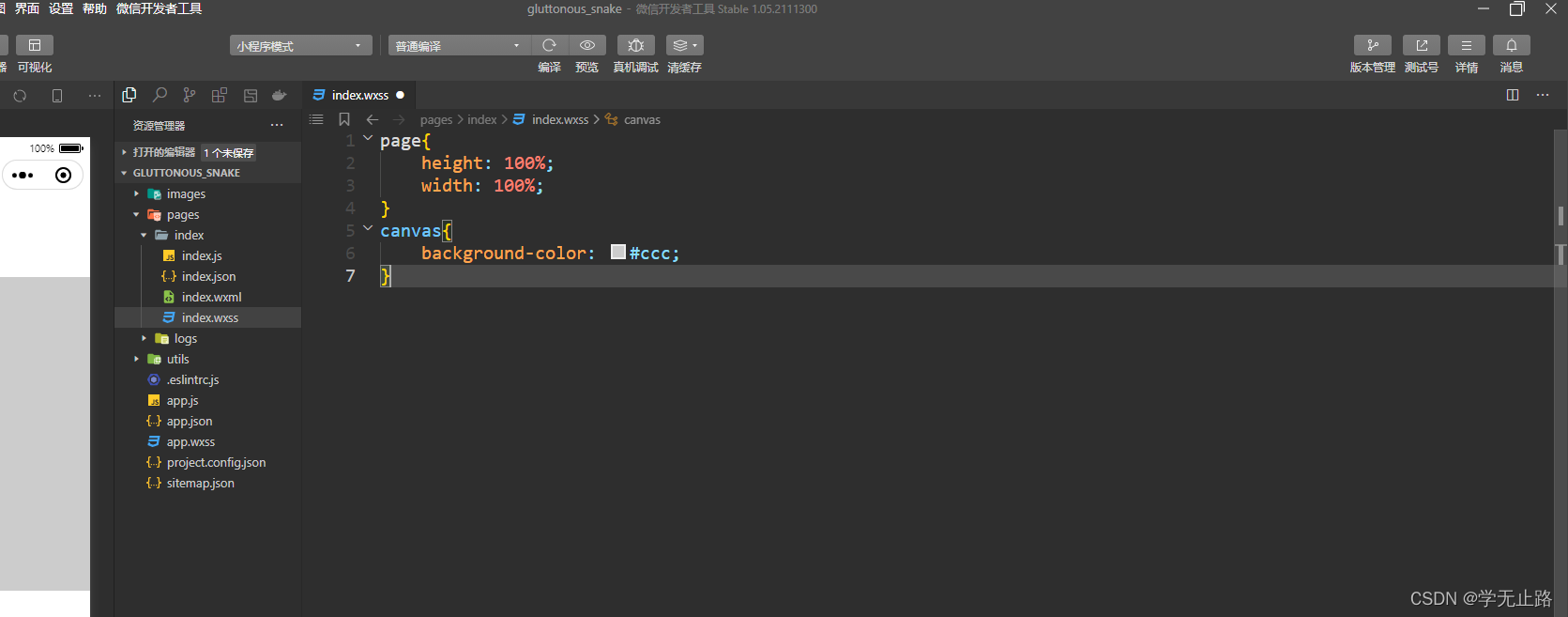Expand the logs folder

pyautogui.click(x=144, y=338)
